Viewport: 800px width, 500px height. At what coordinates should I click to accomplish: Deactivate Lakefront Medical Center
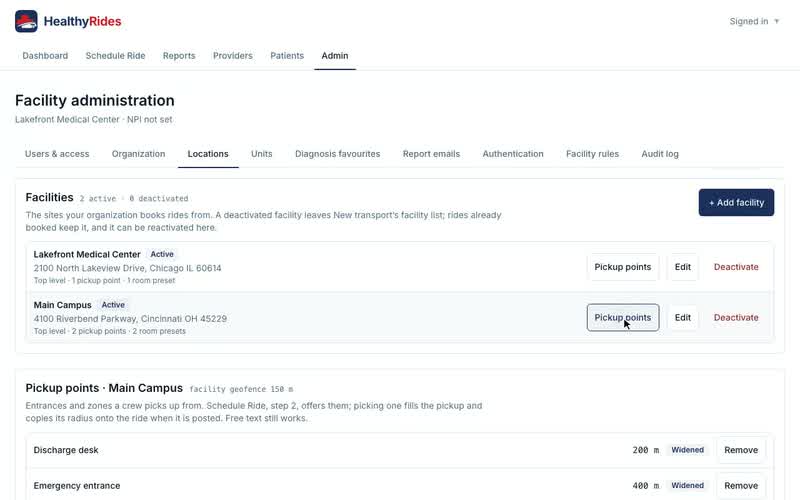[736, 267]
